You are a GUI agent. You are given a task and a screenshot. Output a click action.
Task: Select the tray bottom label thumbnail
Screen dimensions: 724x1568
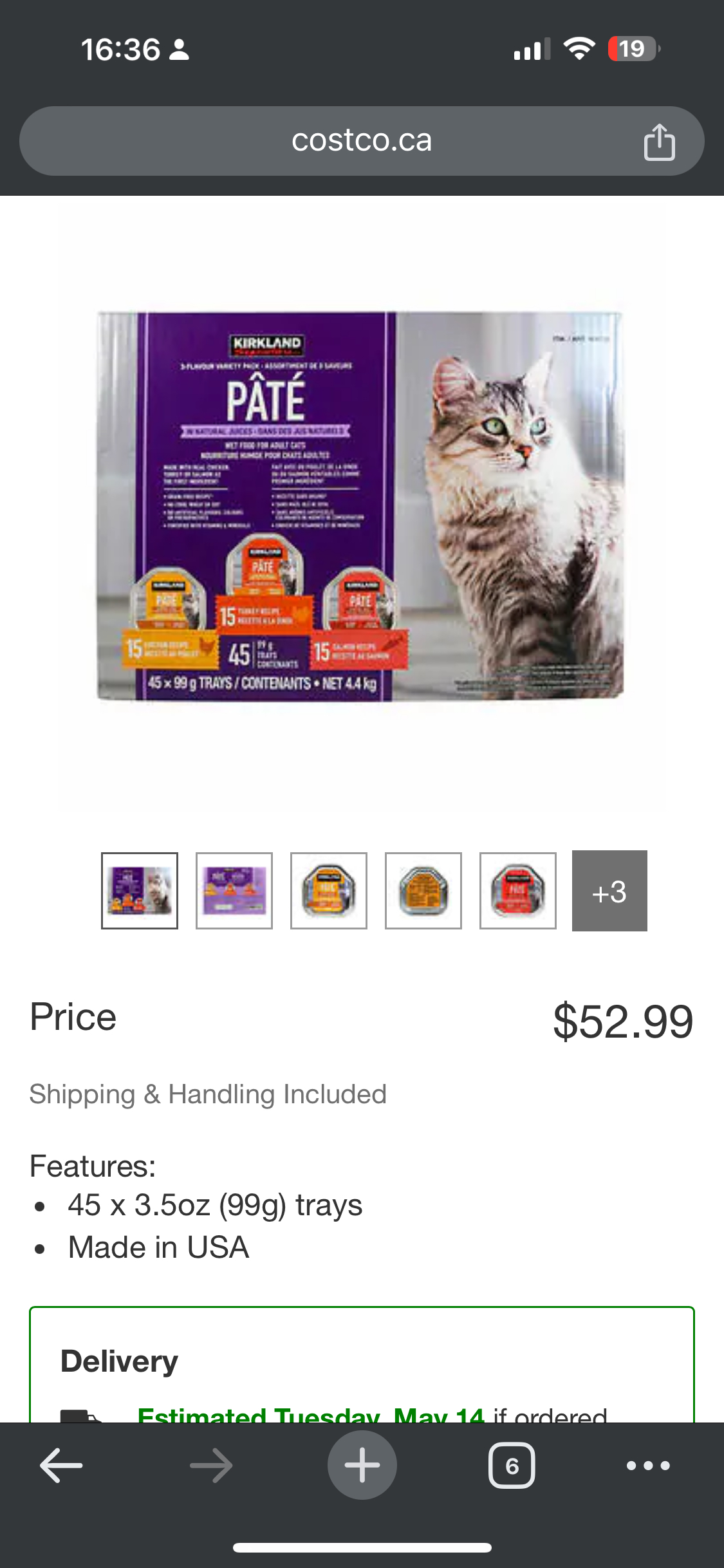point(423,891)
